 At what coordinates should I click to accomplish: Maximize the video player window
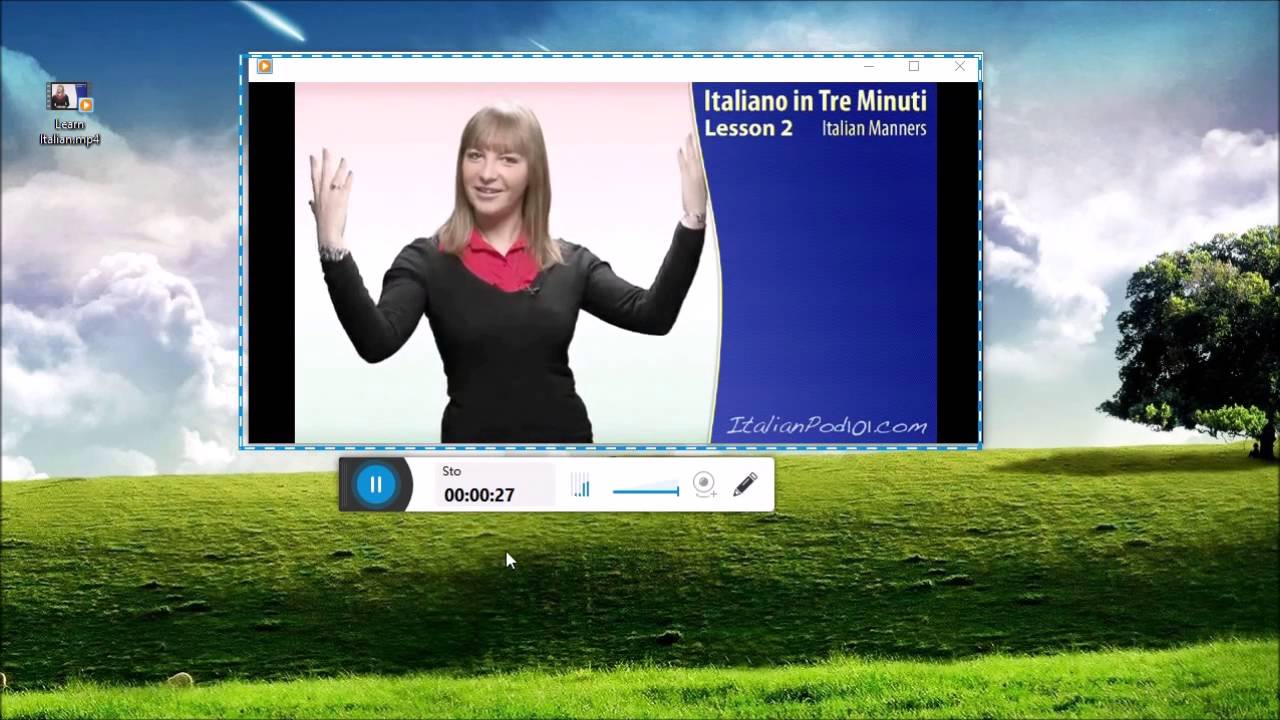(x=914, y=66)
